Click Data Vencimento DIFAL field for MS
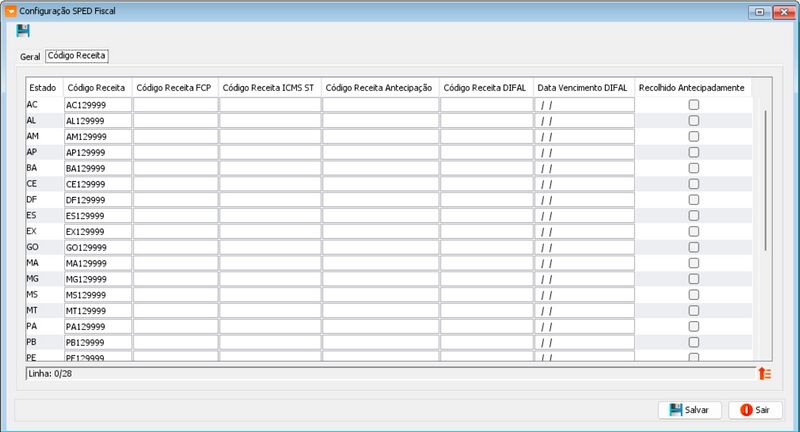 tap(585, 295)
